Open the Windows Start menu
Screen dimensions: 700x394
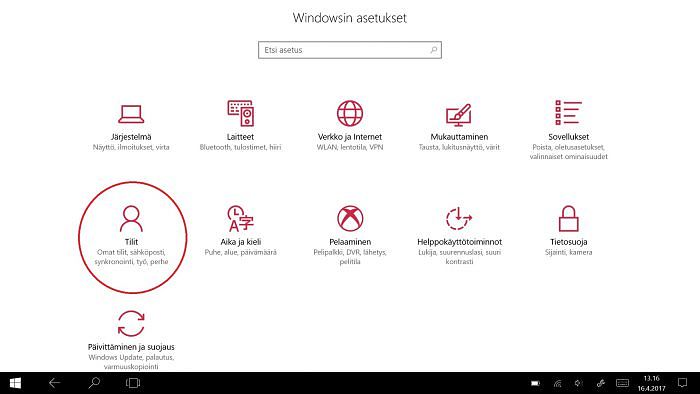pos(15,383)
